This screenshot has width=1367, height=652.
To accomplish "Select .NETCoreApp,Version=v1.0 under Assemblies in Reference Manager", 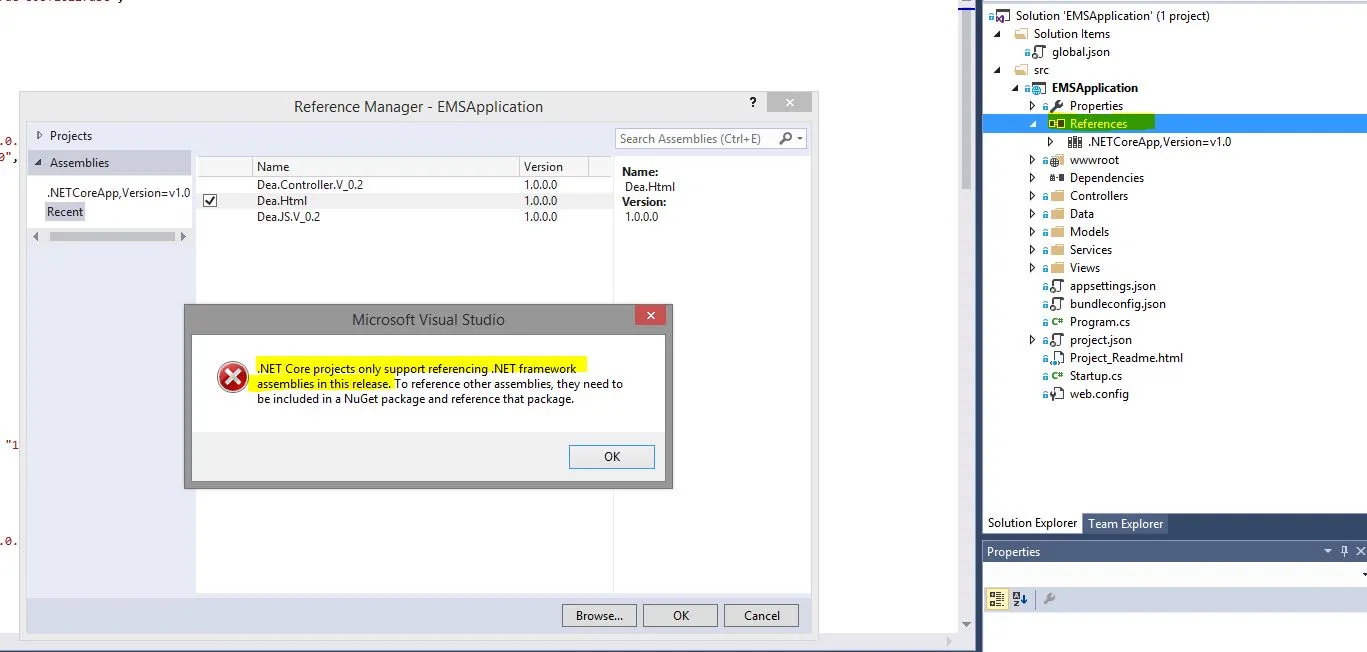I will tap(118, 193).
